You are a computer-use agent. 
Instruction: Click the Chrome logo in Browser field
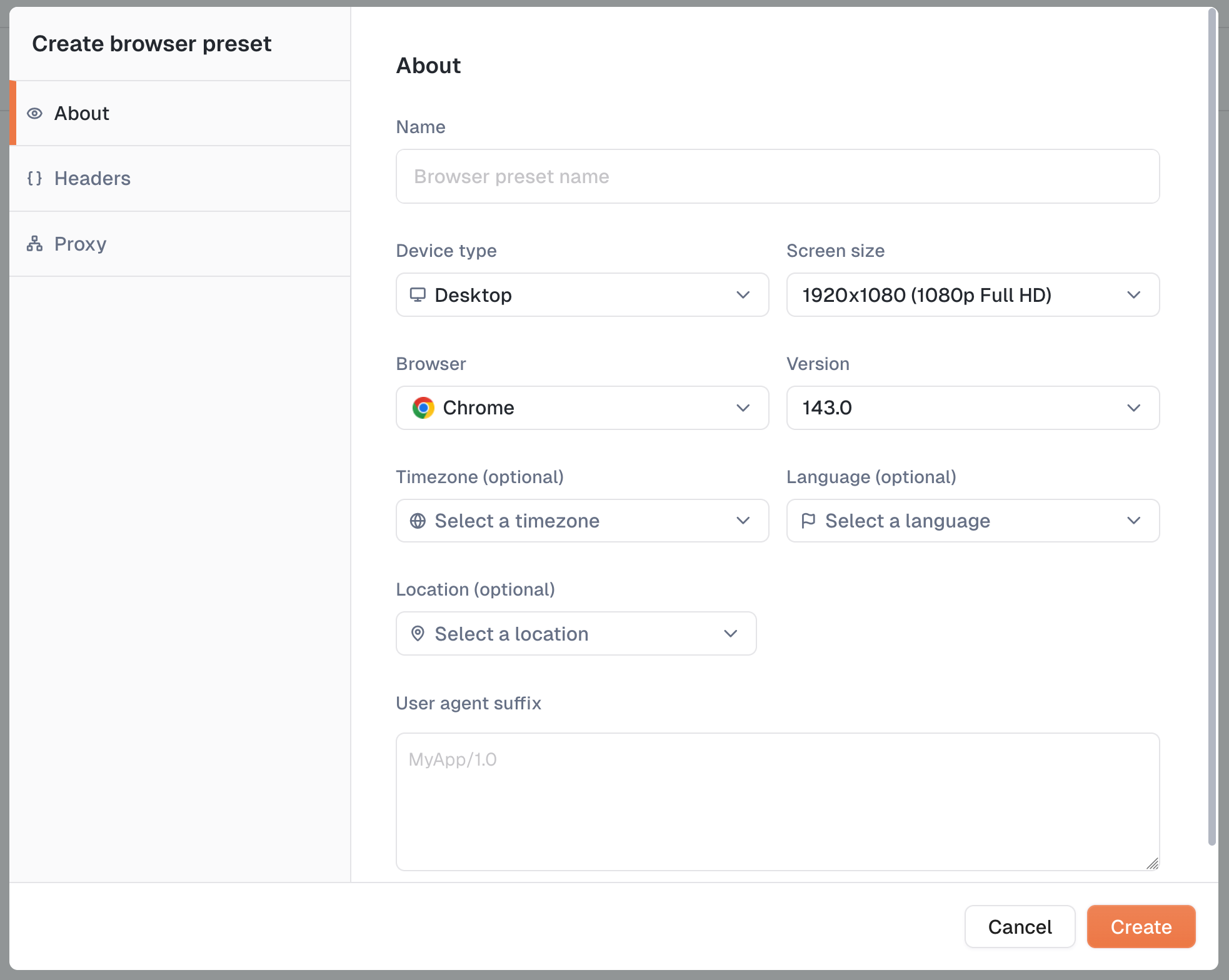click(x=423, y=408)
